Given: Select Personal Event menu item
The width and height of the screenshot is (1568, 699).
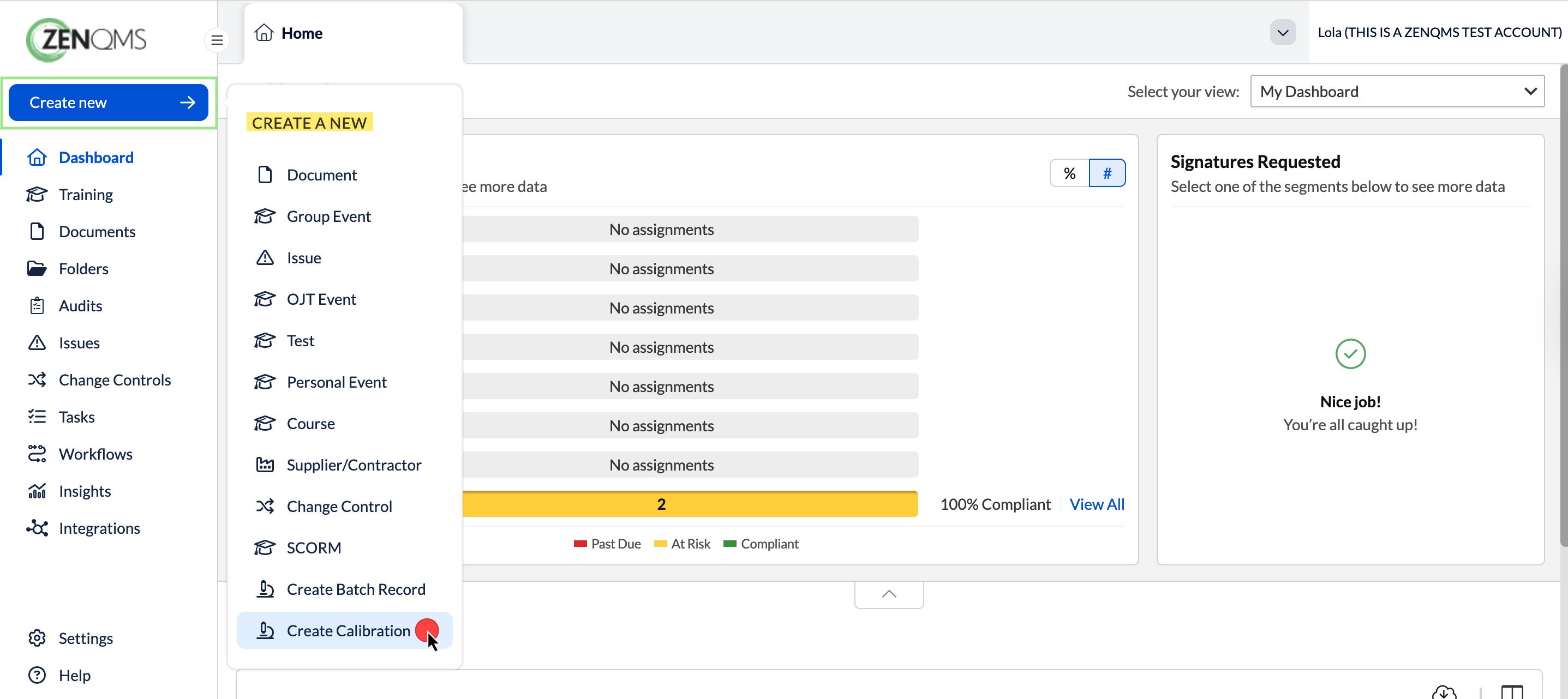Looking at the screenshot, I should tap(344, 382).
